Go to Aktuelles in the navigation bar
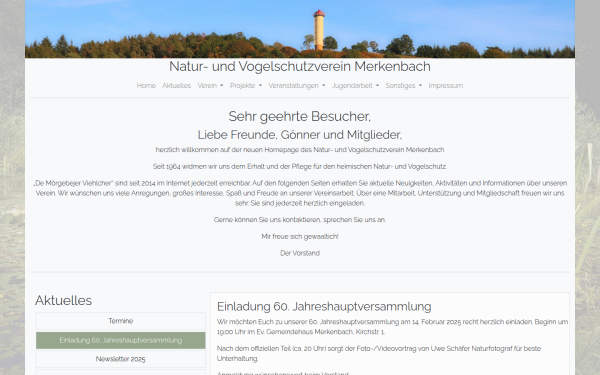 pyautogui.click(x=176, y=86)
